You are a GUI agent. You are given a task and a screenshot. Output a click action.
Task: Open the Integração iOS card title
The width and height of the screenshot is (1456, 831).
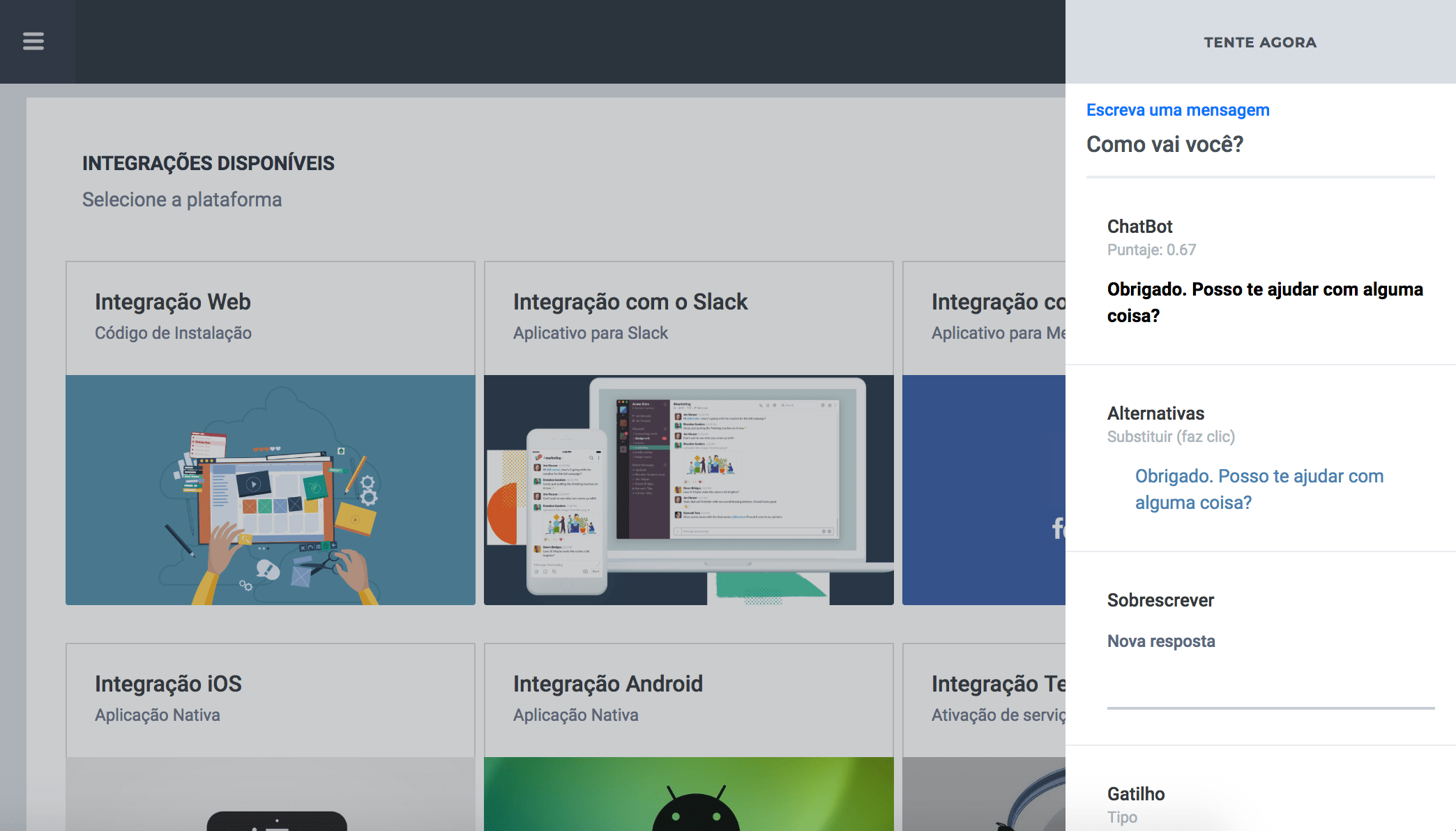coord(168,684)
